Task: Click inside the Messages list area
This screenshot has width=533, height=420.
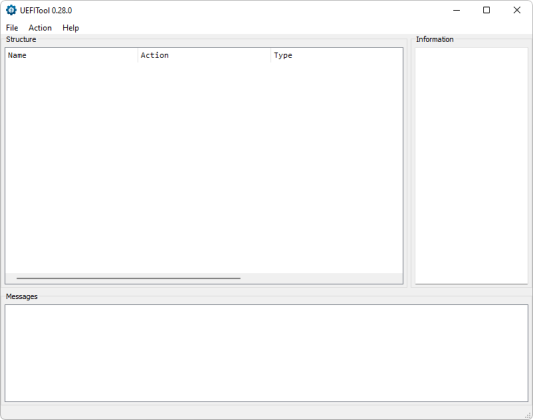Action: click(x=266, y=353)
